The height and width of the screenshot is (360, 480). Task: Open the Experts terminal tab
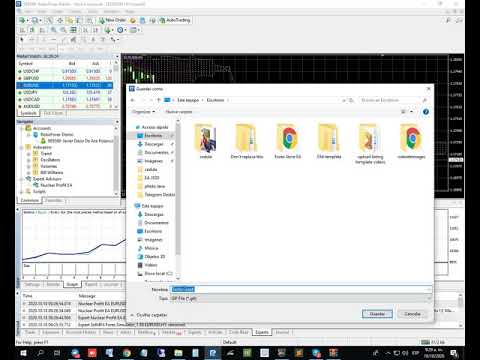[x=262, y=332]
